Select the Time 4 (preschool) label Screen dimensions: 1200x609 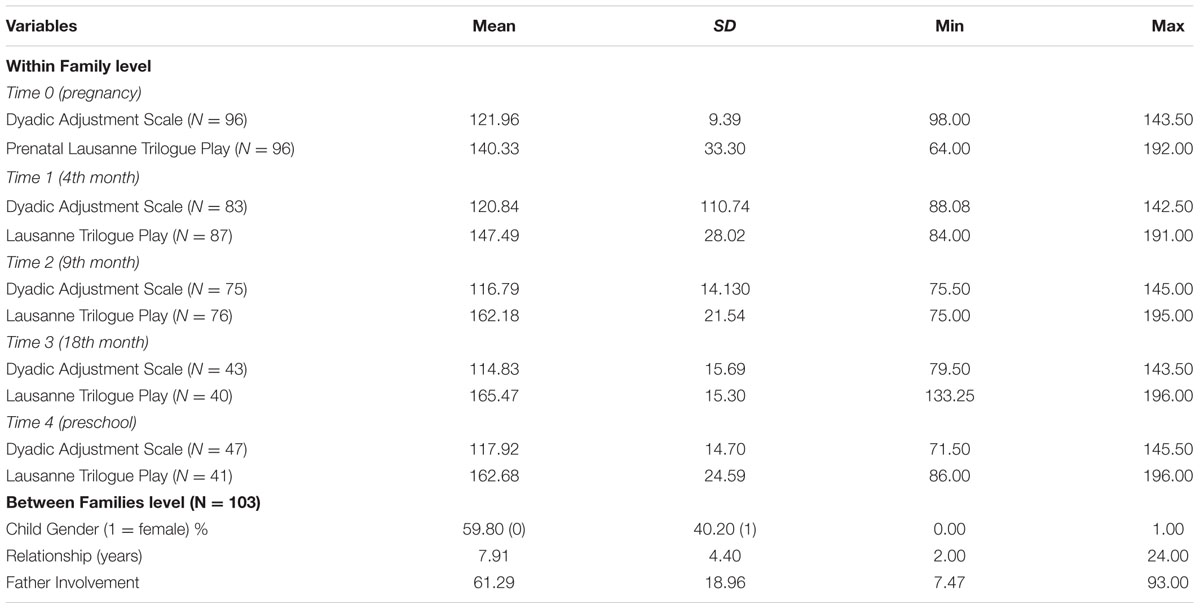(x=69, y=424)
